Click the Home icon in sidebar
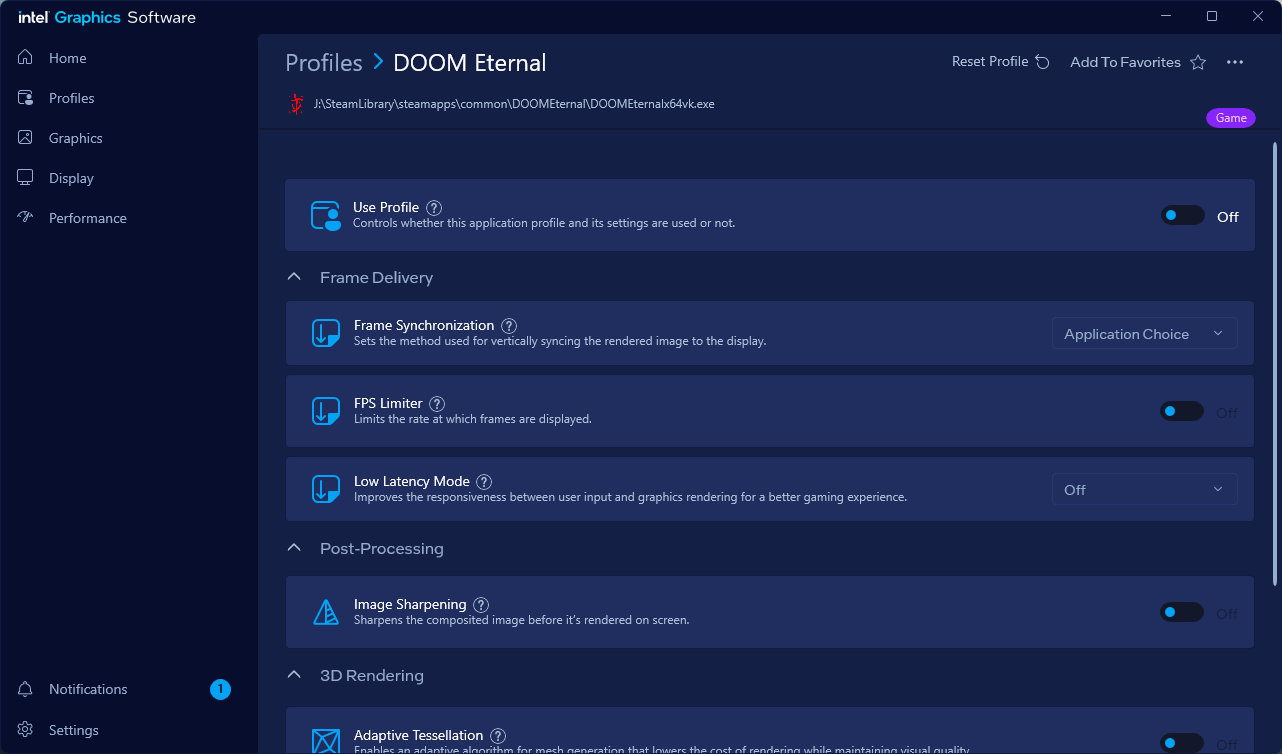1282x754 pixels. 26,58
